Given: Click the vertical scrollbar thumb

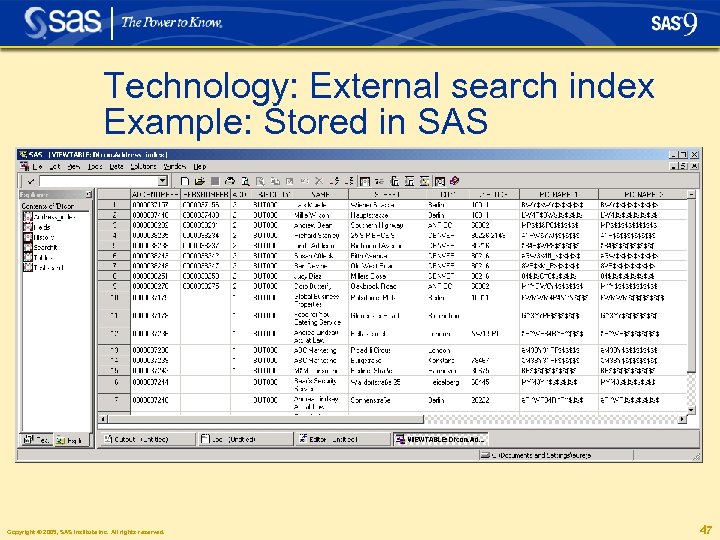Looking at the screenshot, I should 691,286.
